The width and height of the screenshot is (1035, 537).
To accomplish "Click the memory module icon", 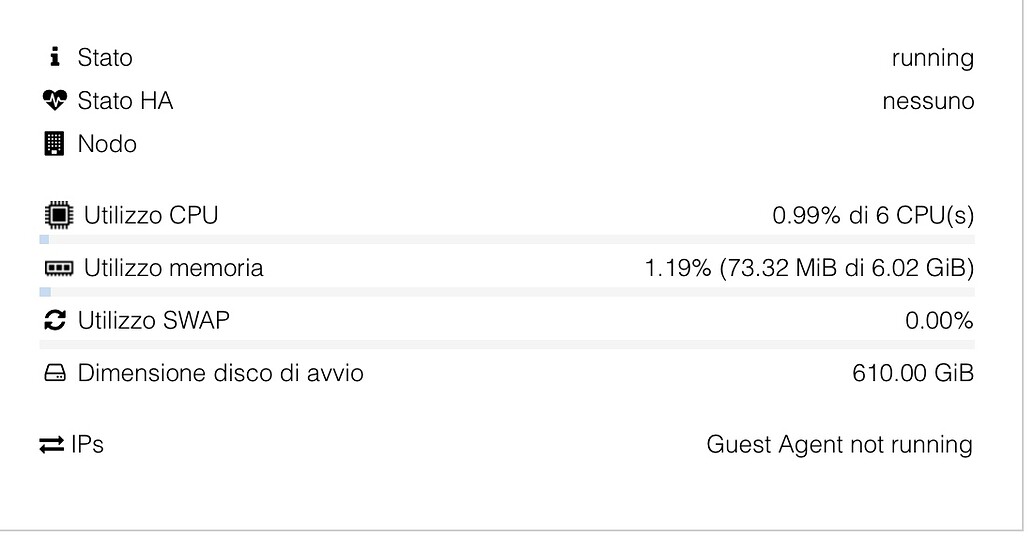I will tap(59, 268).
